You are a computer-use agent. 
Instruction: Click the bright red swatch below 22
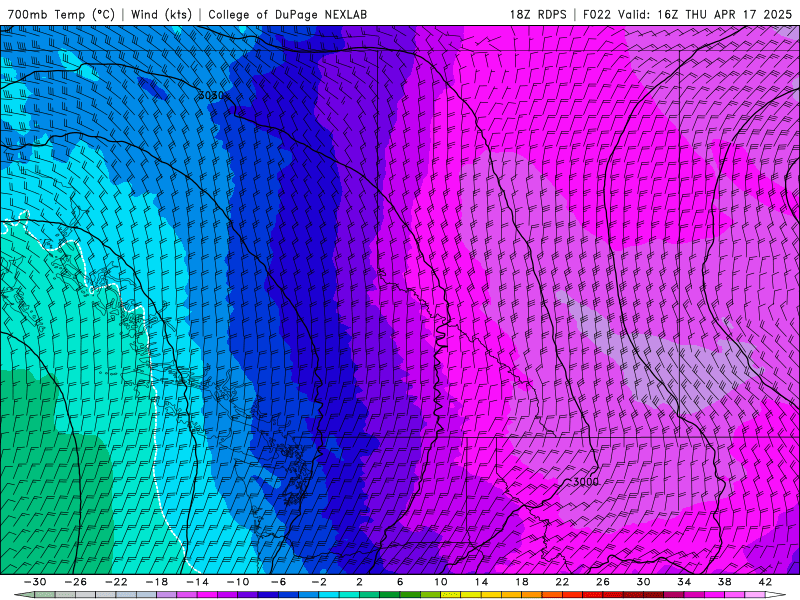pyautogui.click(x=572, y=595)
